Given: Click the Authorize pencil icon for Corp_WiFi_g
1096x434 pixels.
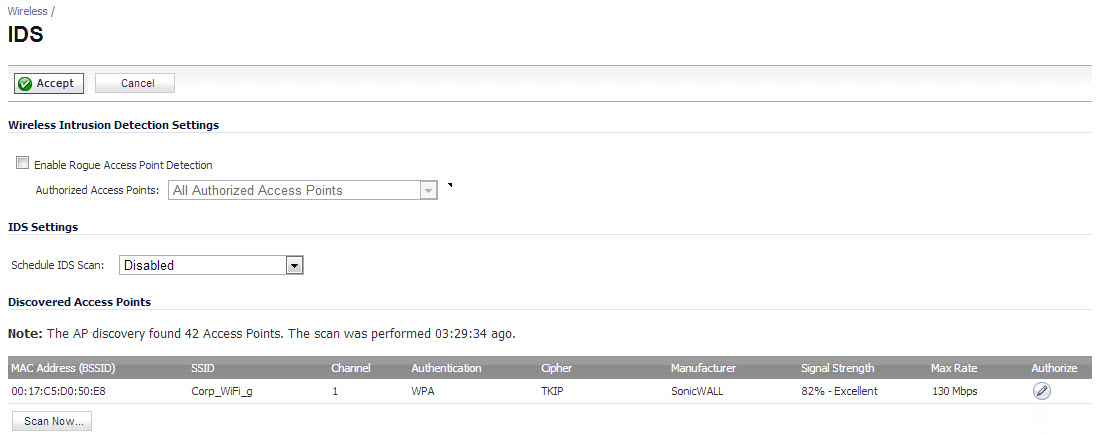Looking at the screenshot, I should coord(1041,391).
